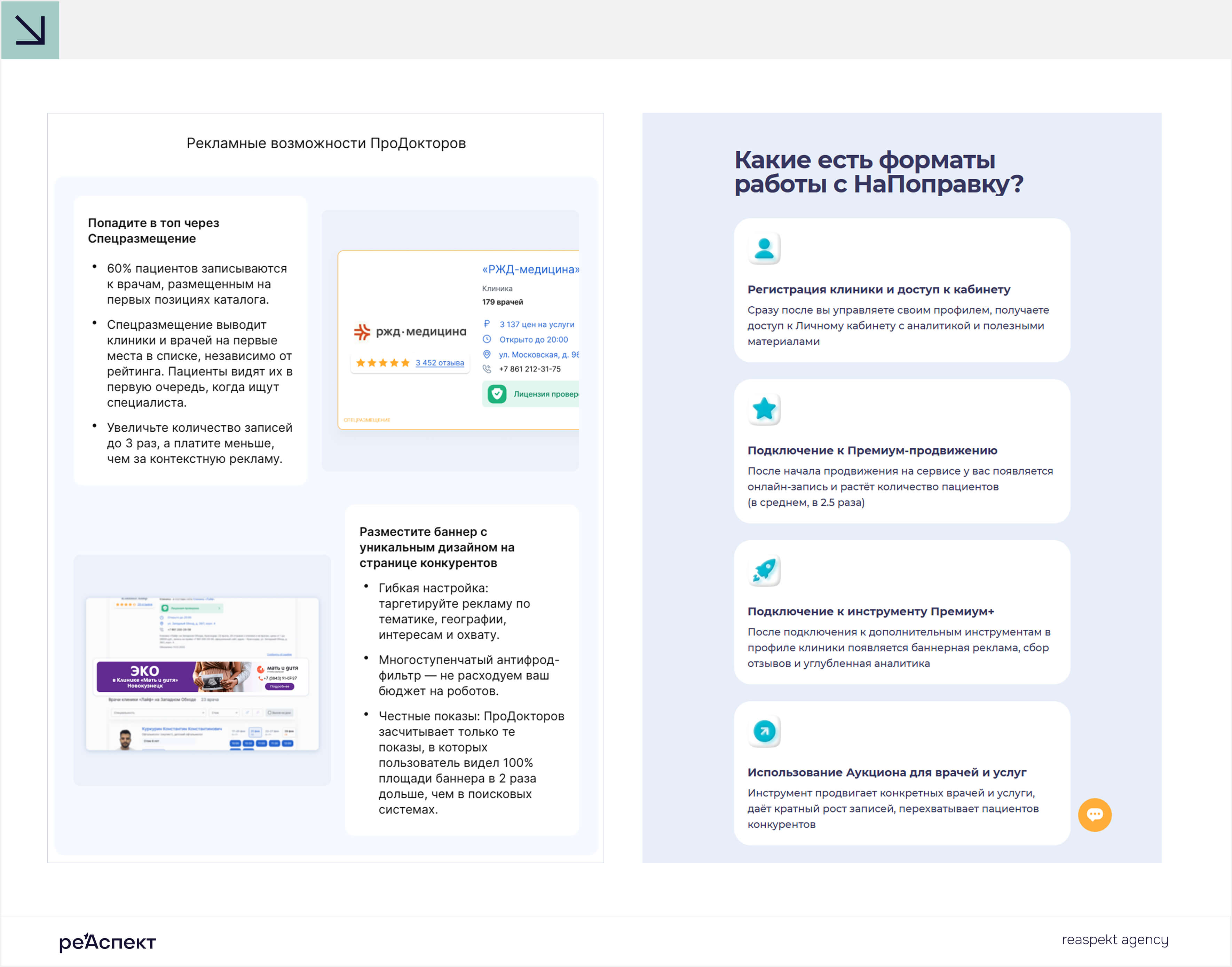This screenshot has width=1232, height=967.
Task: Click the ruble icon next to prices
Action: click(487, 324)
